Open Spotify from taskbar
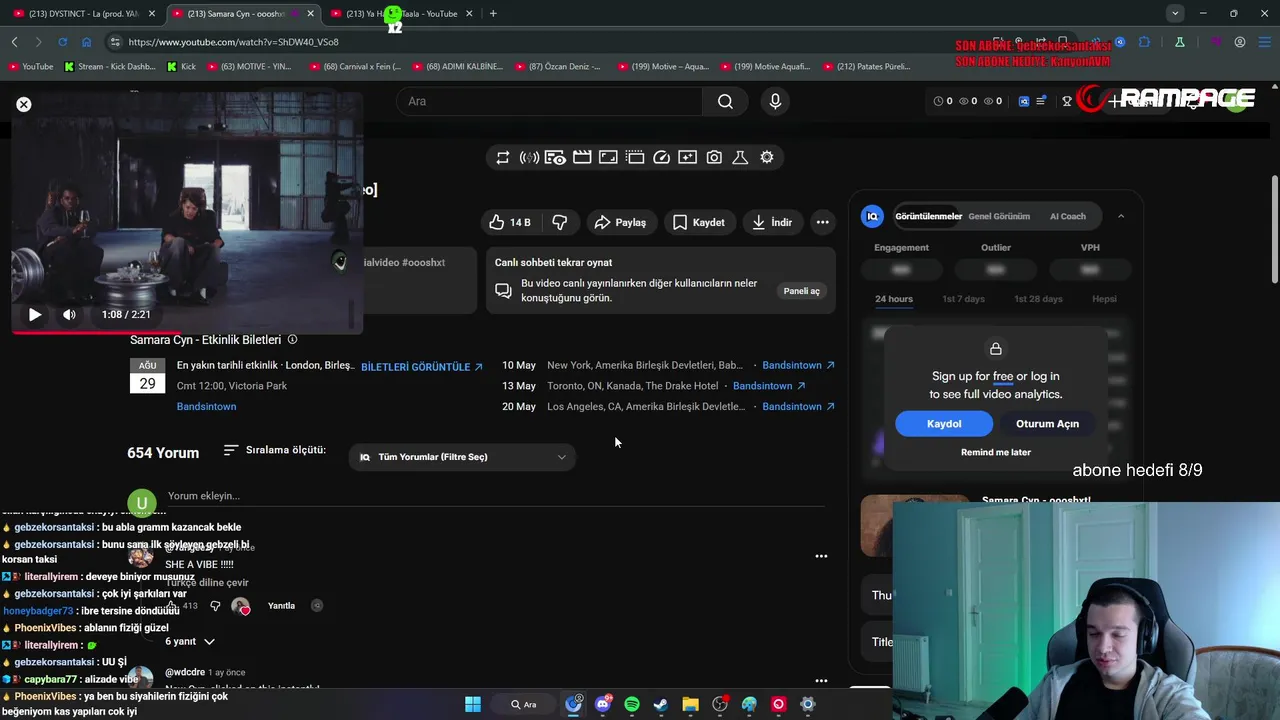 632,704
